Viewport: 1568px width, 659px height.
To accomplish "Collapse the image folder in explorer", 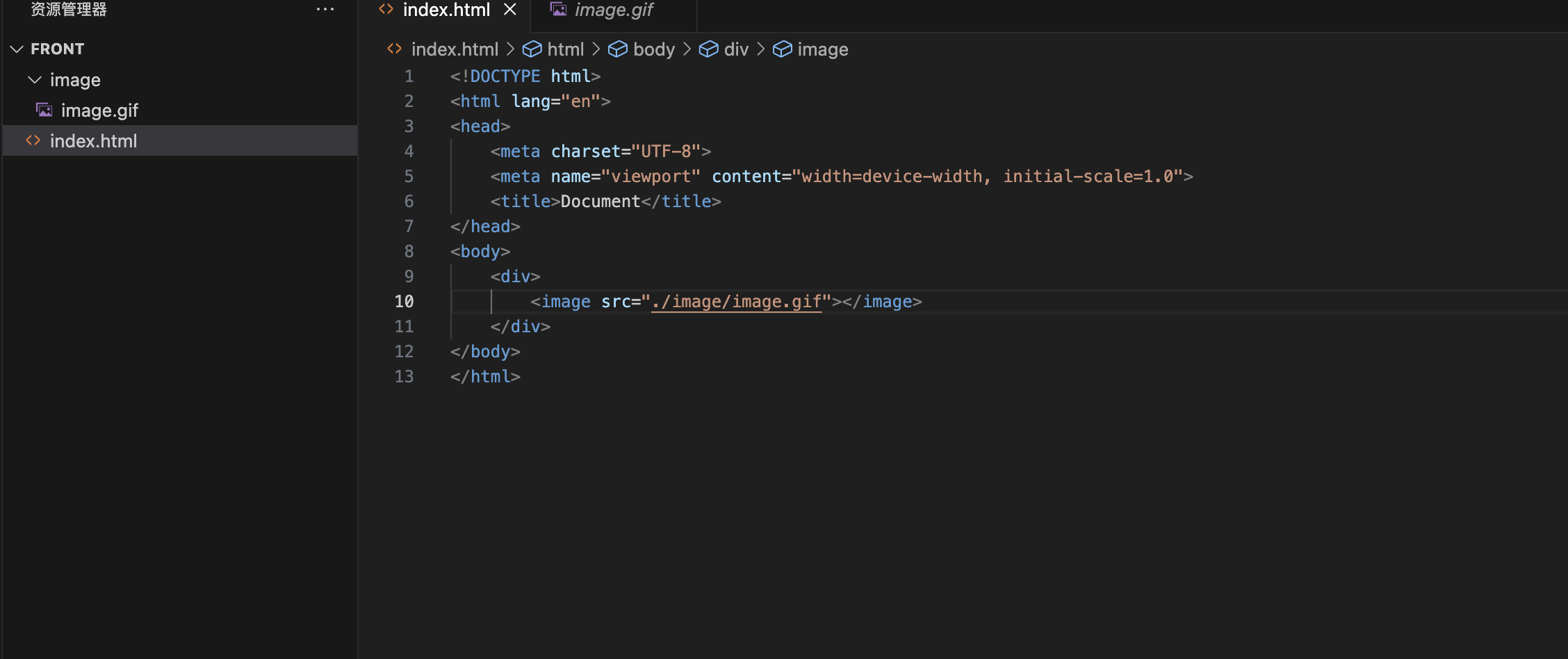I will [35, 80].
